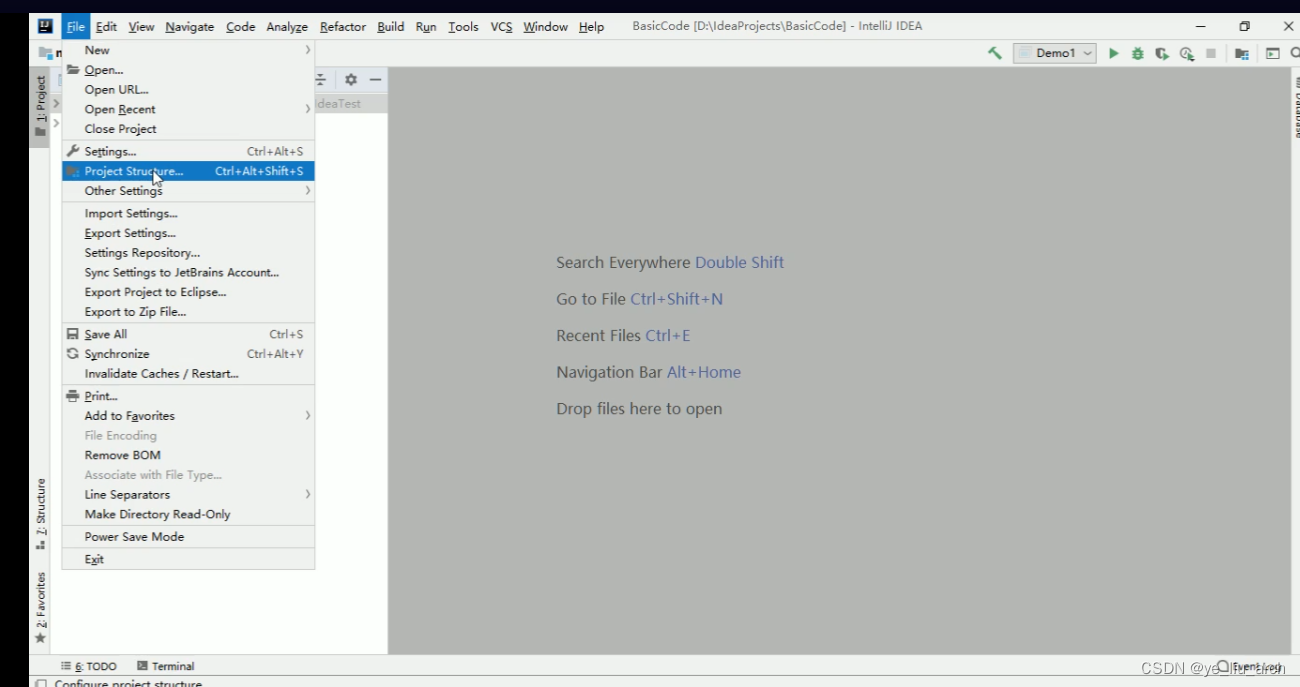This screenshot has width=1300, height=687.
Task: Click the gray Stop square icon
Action: 1211,53
